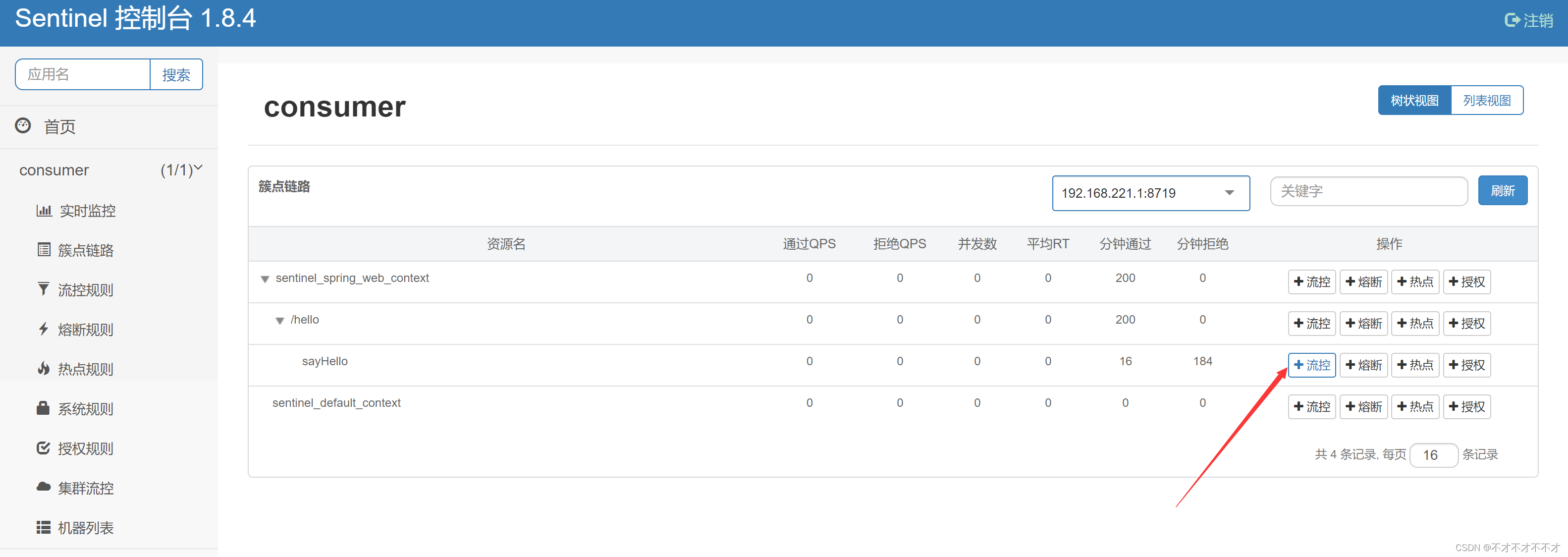Click 注销 to log out
Screen dimensions: 1568x557
click(1538, 21)
